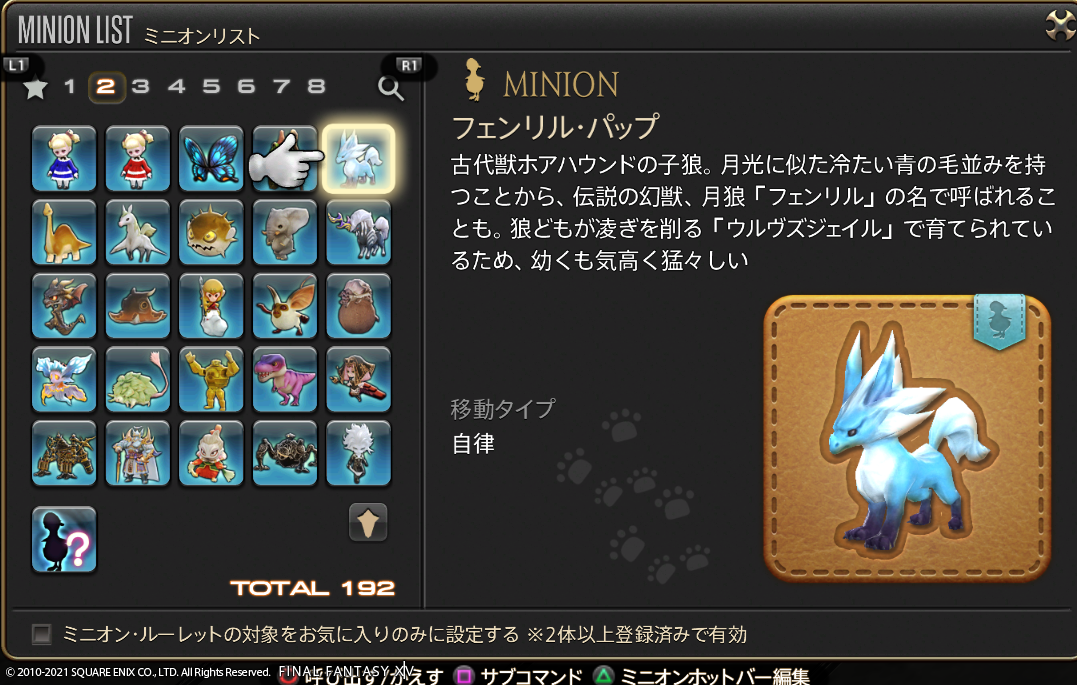Screen dimensions: 1077x685
Task: Toggle the chocobo bookmark on minion card
Action: pyautogui.click(x=999, y=320)
